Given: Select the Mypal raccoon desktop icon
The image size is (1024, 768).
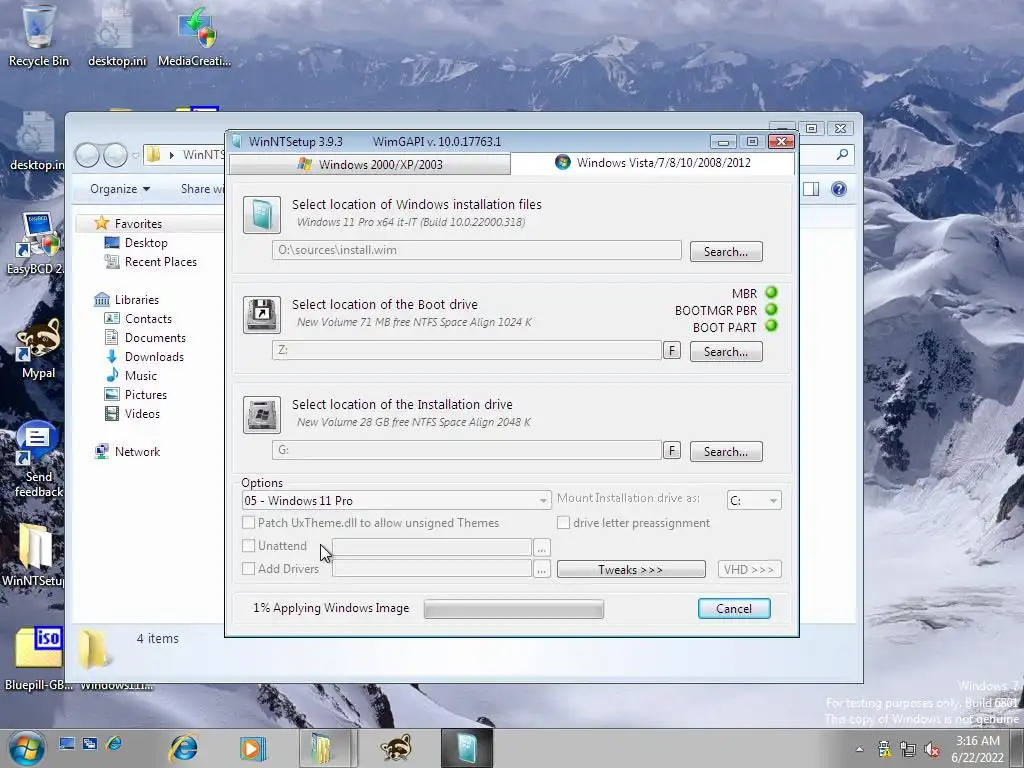Looking at the screenshot, I should (x=38, y=349).
